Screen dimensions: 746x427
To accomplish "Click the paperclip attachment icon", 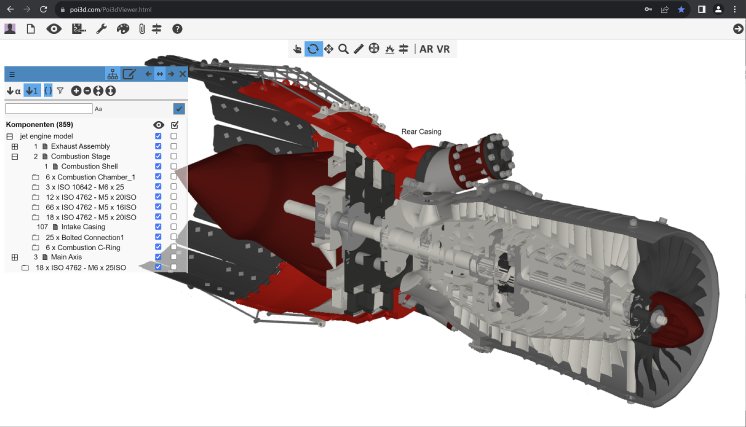I will point(142,29).
